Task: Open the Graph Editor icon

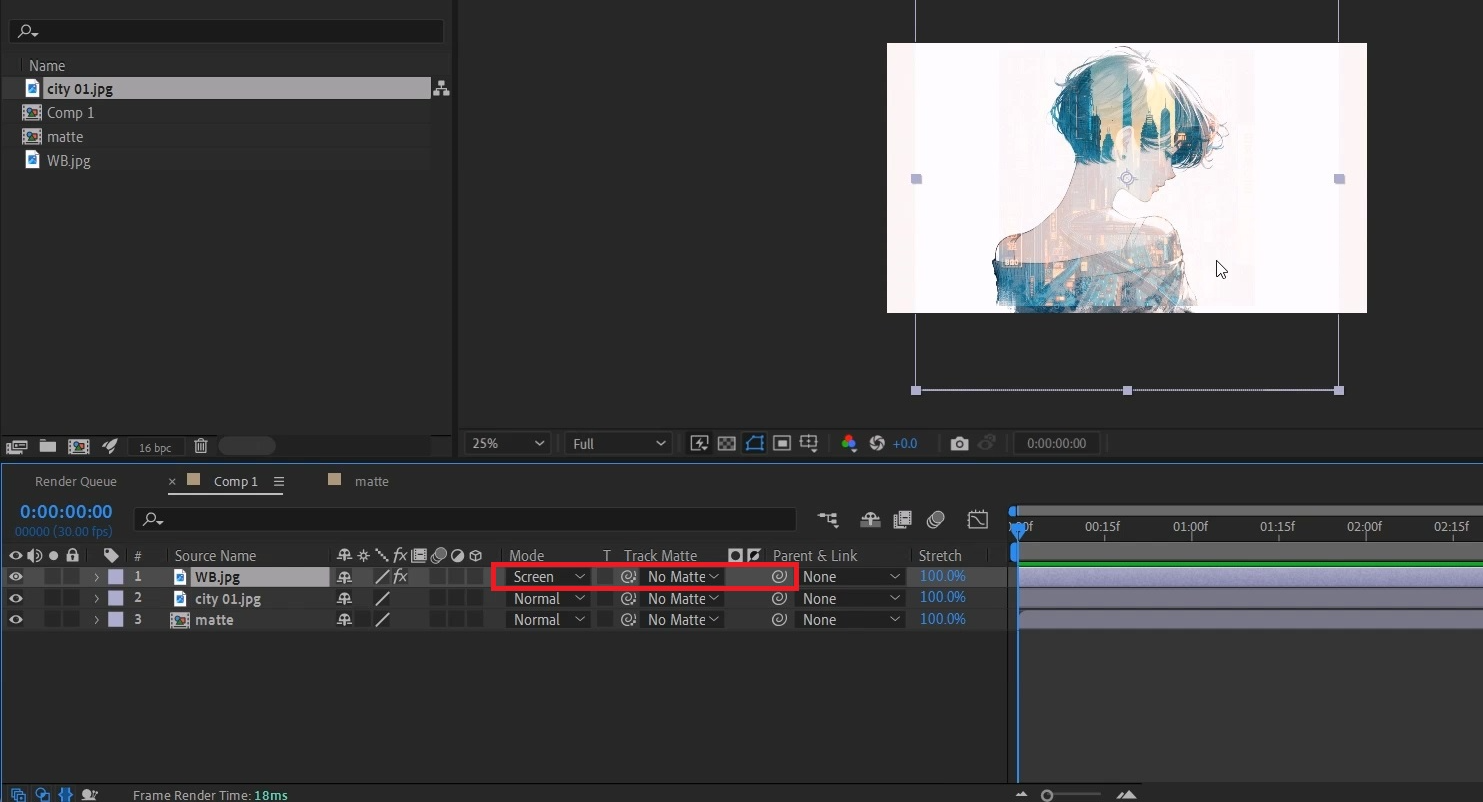Action: click(x=977, y=519)
